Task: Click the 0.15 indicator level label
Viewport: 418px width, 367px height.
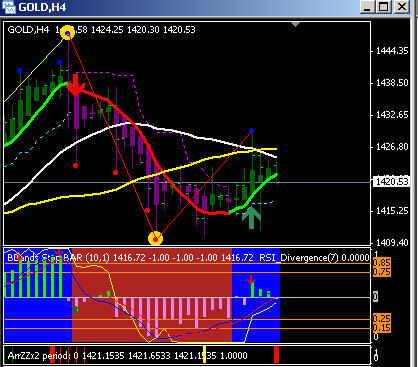Action: point(382,328)
